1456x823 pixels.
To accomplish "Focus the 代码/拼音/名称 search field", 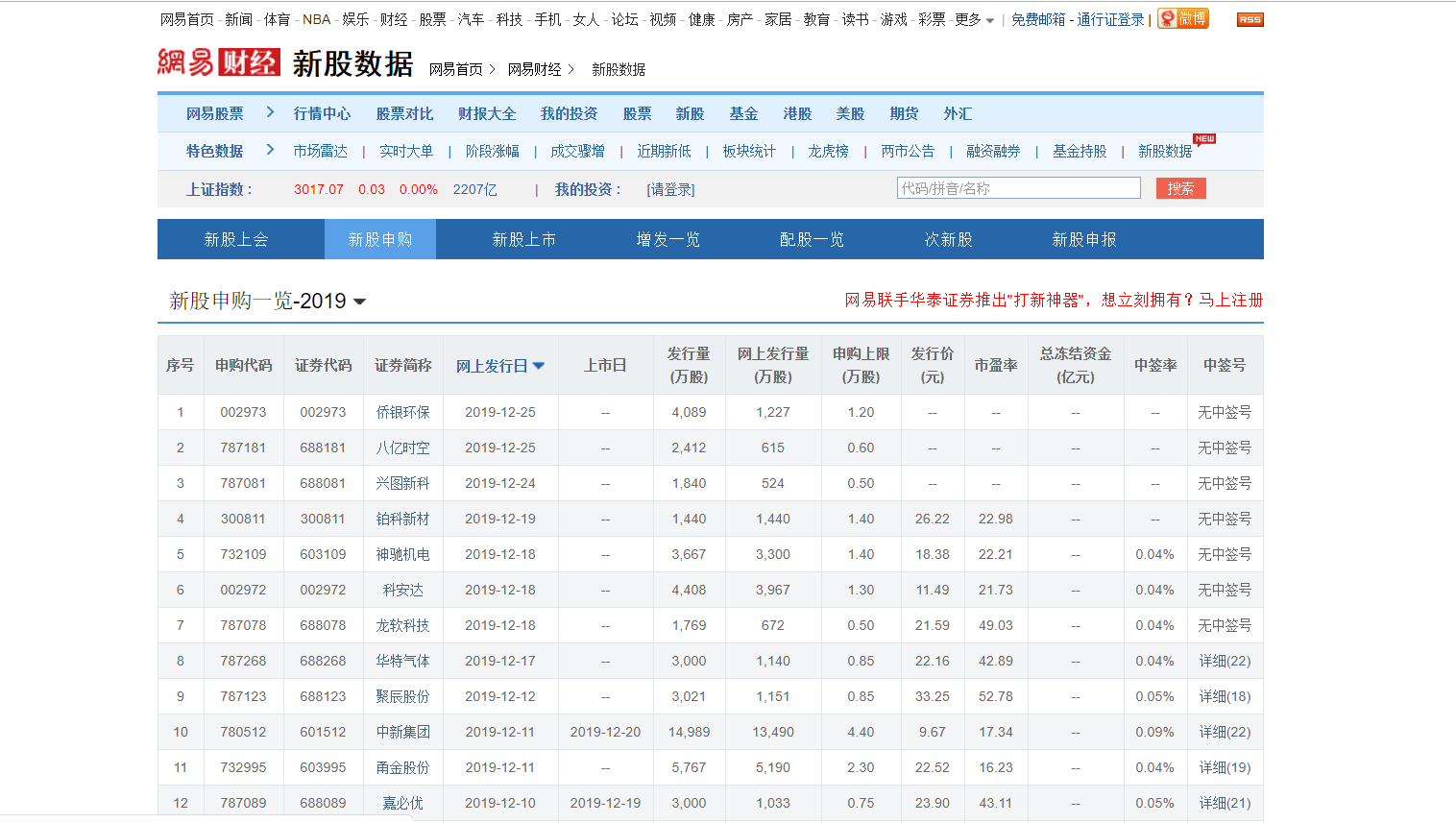I will point(1019,188).
